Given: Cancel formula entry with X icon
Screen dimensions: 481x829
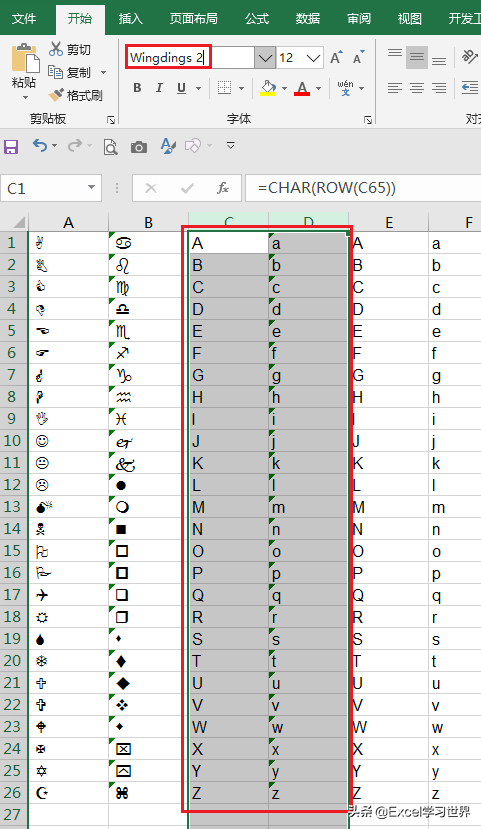Looking at the screenshot, I should [x=151, y=188].
